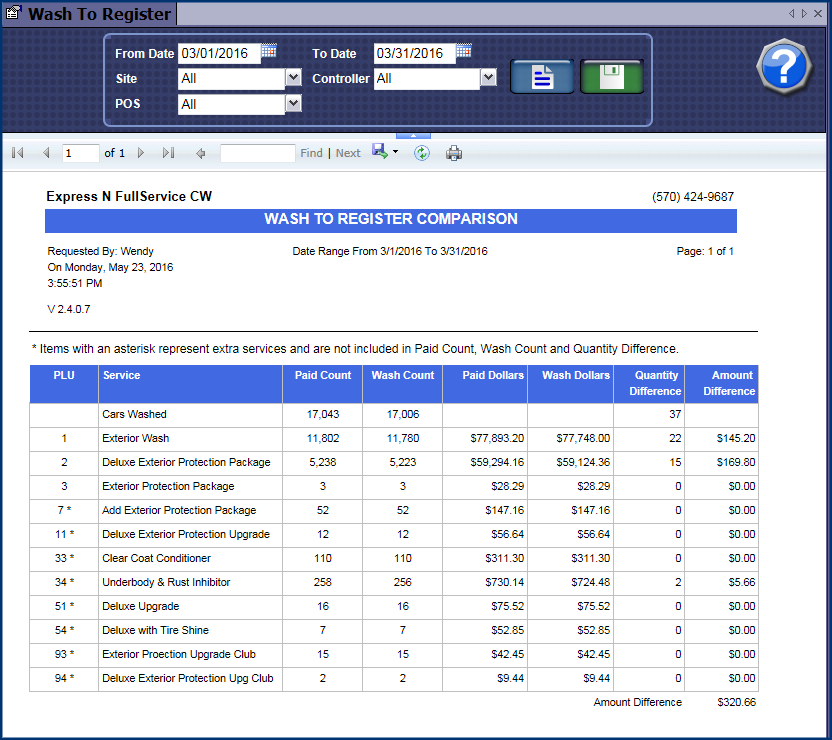Open the From Date calendar picker
Viewport: 832px width, 740px height.
(269, 52)
